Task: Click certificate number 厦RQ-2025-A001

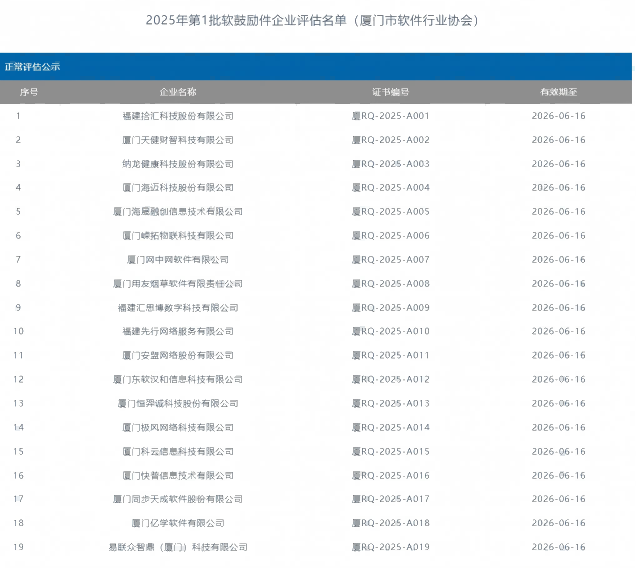Action: tap(391, 116)
